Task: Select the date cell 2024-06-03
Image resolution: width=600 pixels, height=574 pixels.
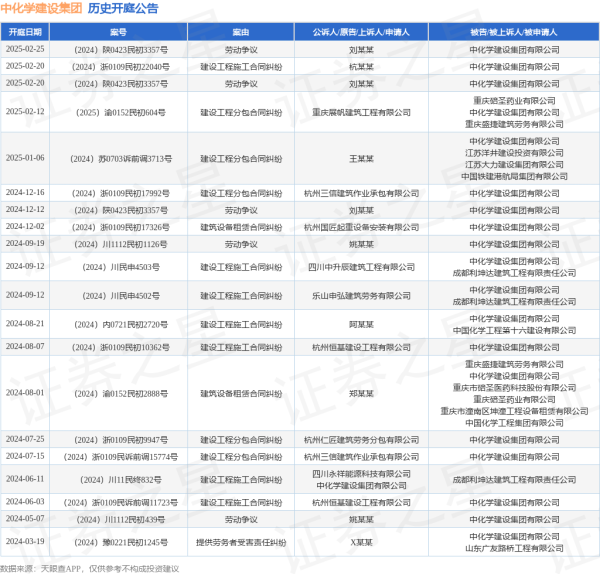Action: [x=25, y=502]
